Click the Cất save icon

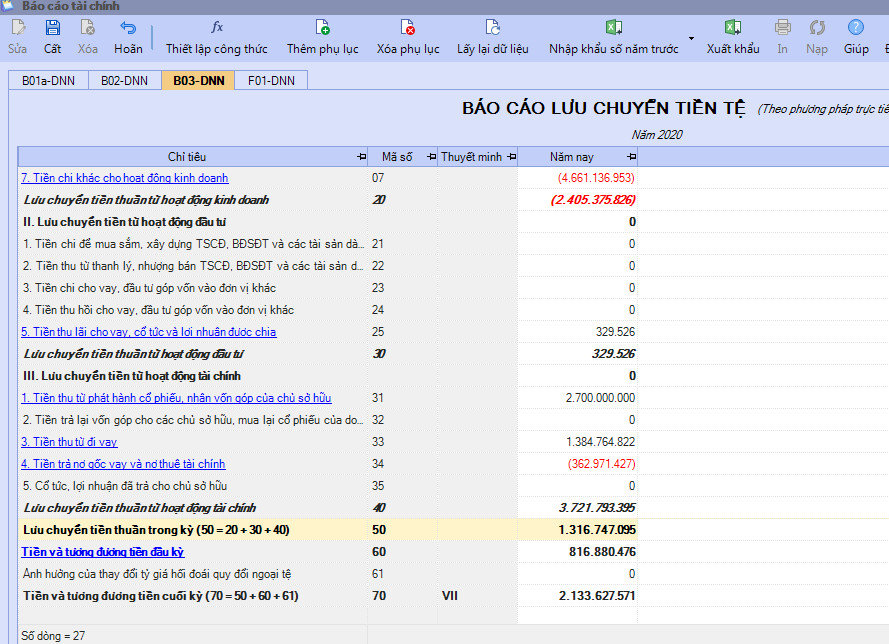[52, 28]
